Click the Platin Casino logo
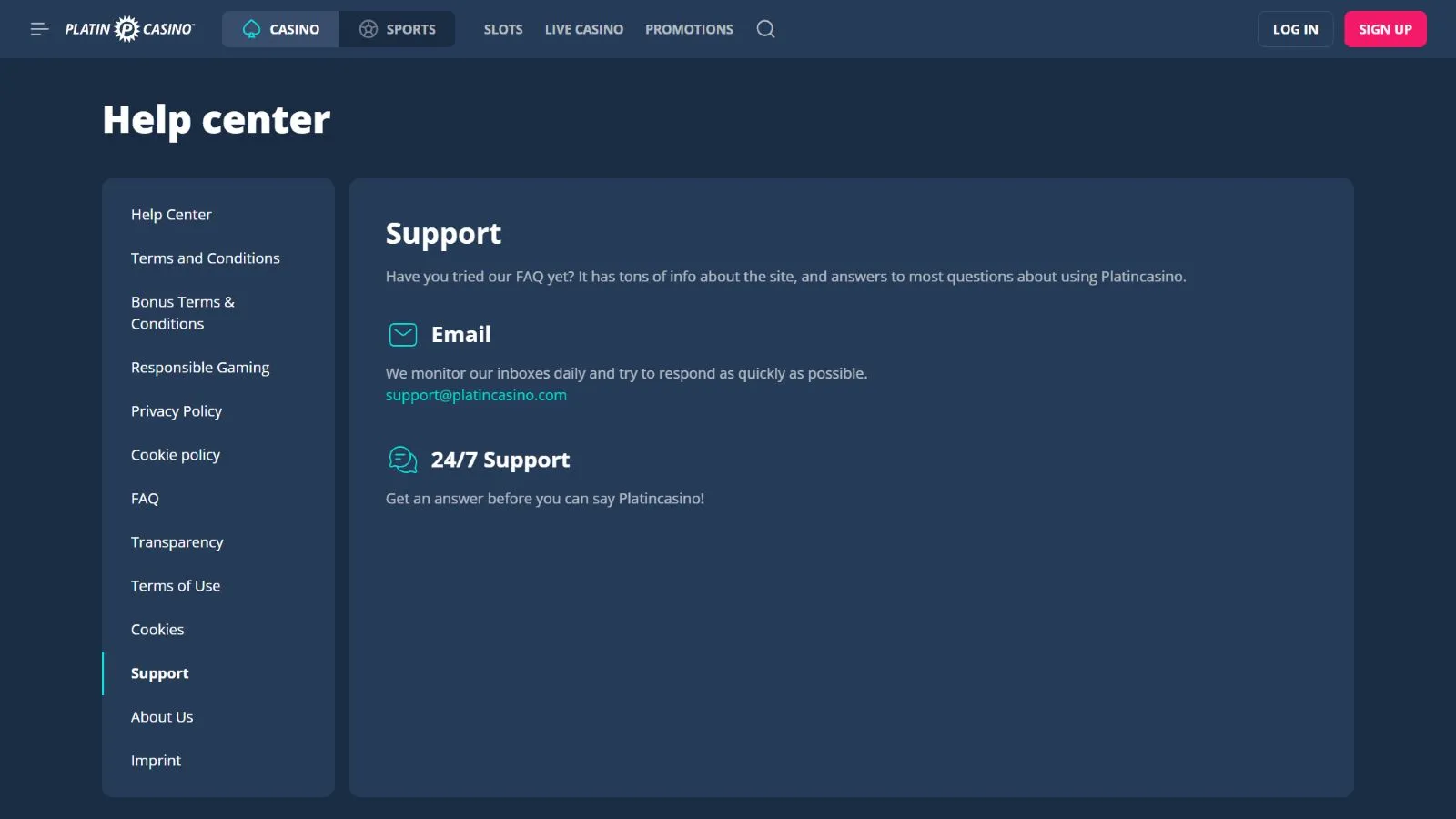1456x819 pixels. pos(129,29)
